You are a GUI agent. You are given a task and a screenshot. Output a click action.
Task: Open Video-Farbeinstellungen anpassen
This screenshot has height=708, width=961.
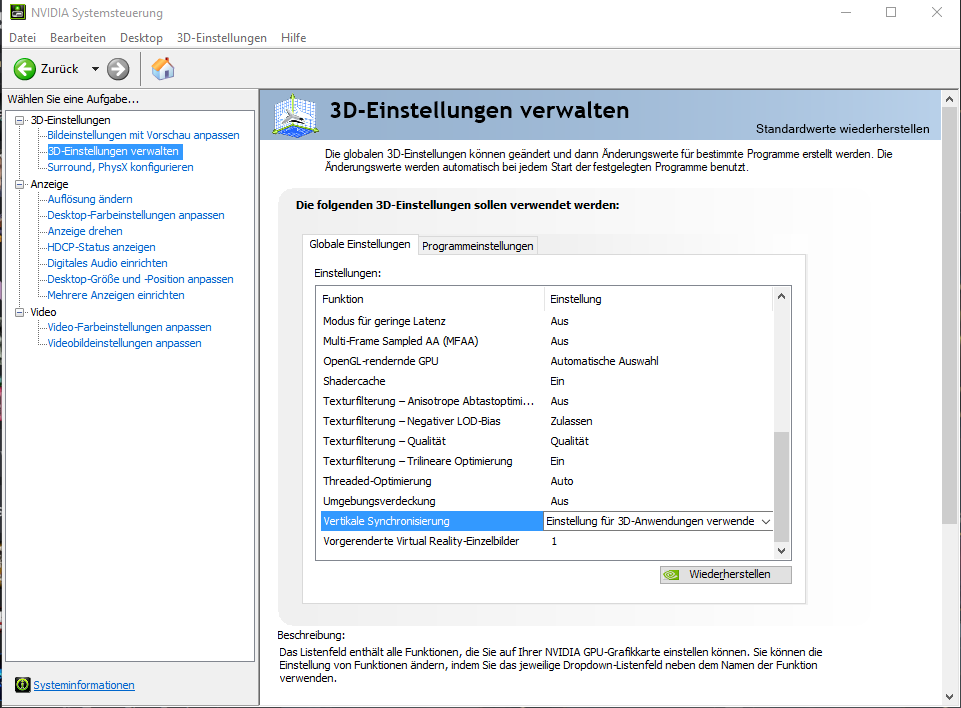(129, 327)
